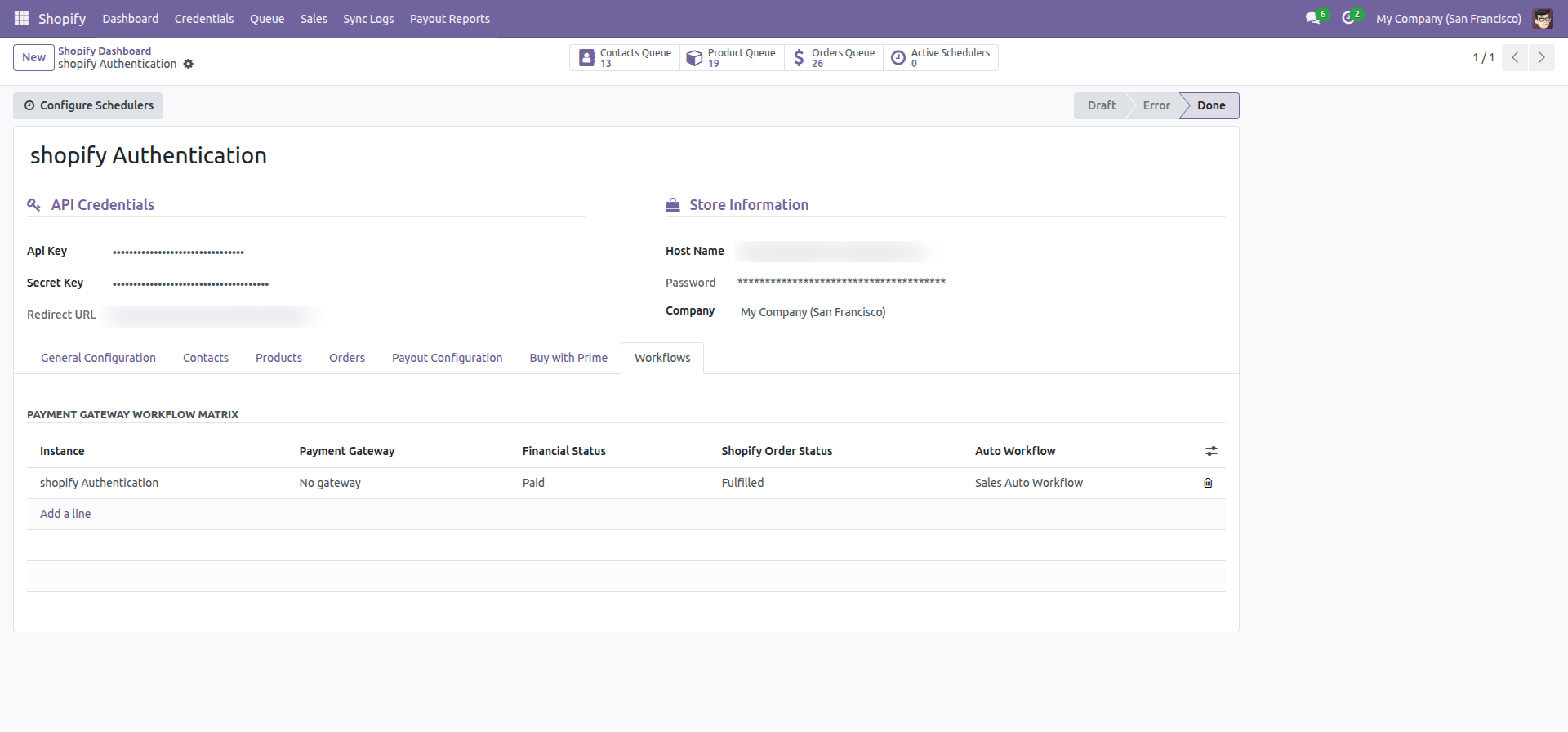1568x732 pixels.
Task: Open the gear actions menu beside breadcrumb
Action: pyautogui.click(x=189, y=64)
